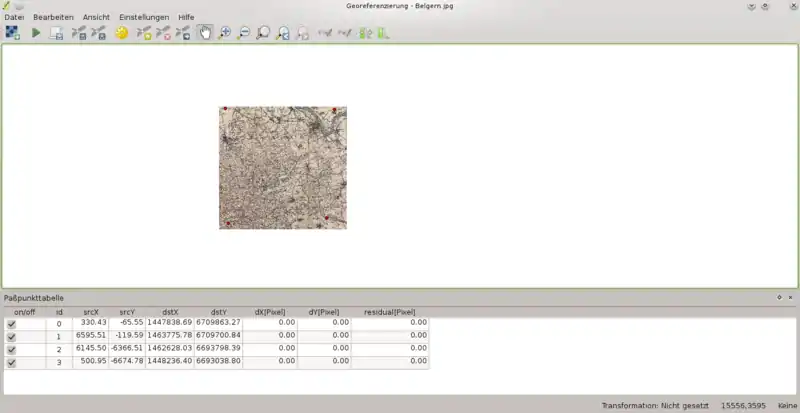Click the Zoom Out magnifier icon
This screenshot has height=413, width=800.
click(x=243, y=33)
